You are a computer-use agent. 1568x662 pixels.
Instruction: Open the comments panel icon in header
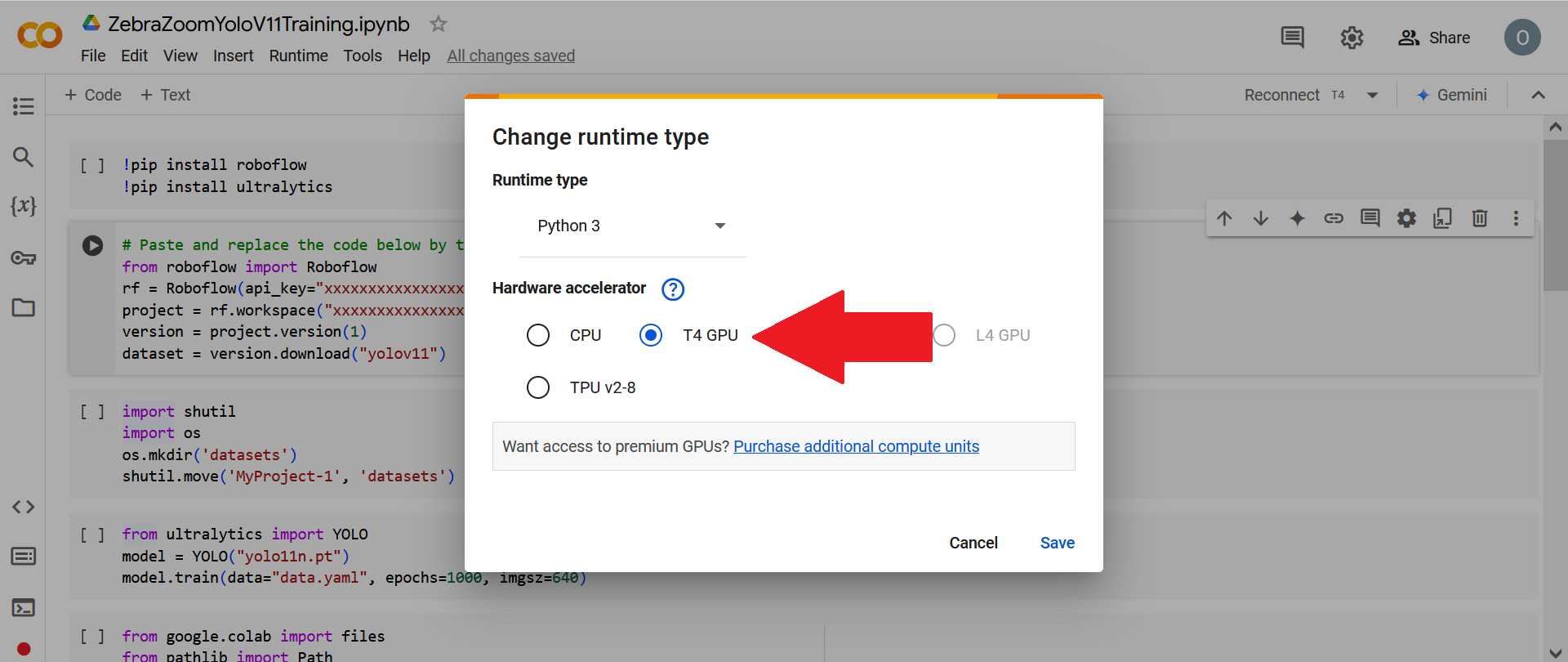1292,38
